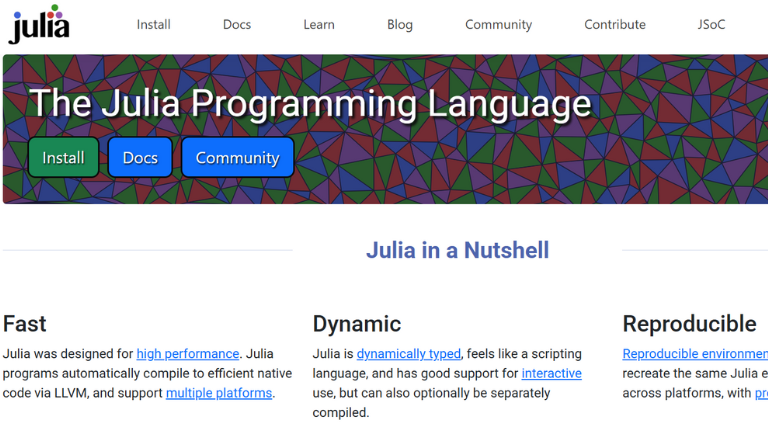Screen dimensions: 768x448
Task: Open the 'dynamically typed' link
Action: point(408,354)
